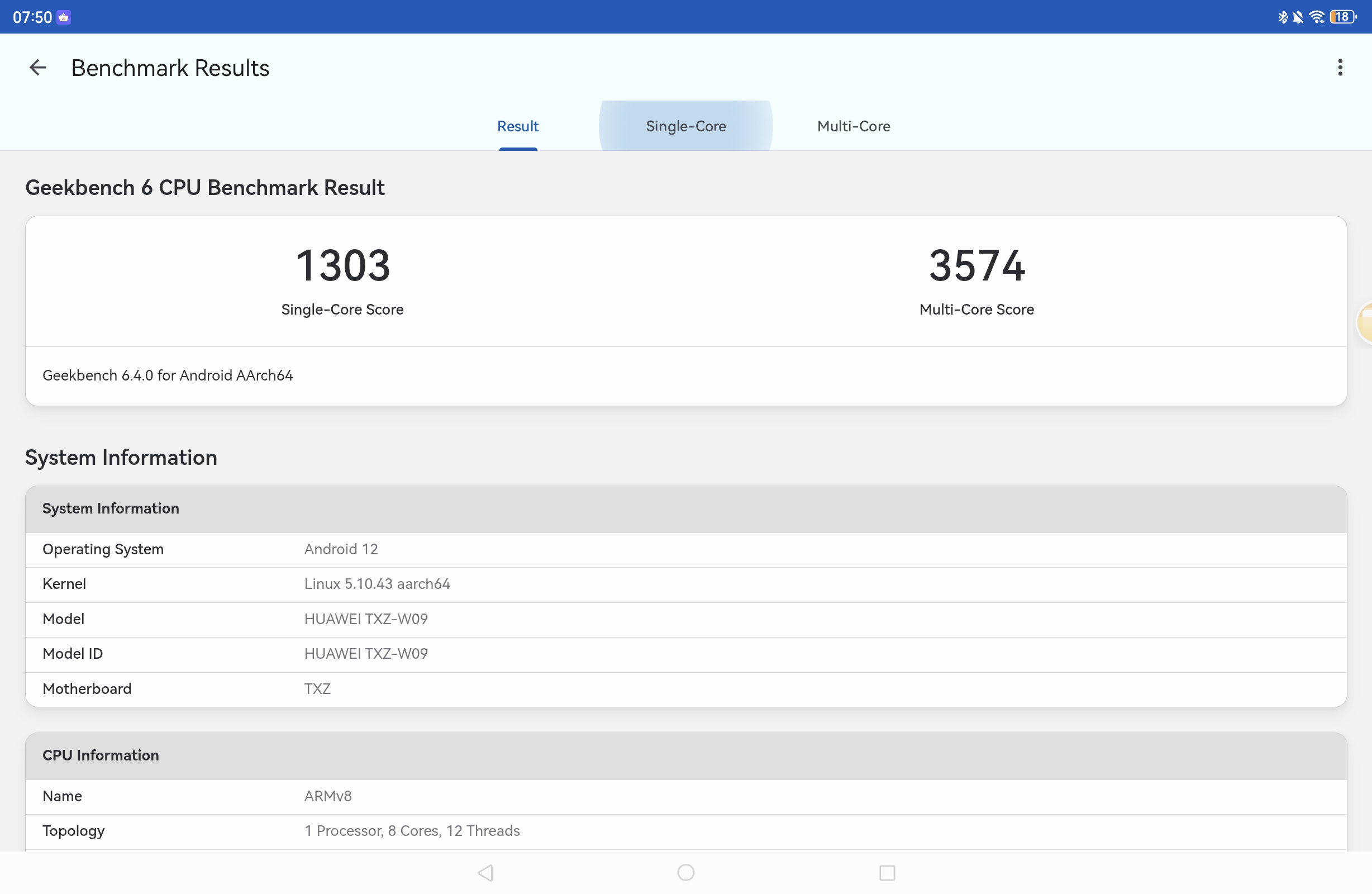This screenshot has height=894, width=1372.
Task: Tap the CPU Name value ARMv8
Action: pyautogui.click(x=328, y=796)
